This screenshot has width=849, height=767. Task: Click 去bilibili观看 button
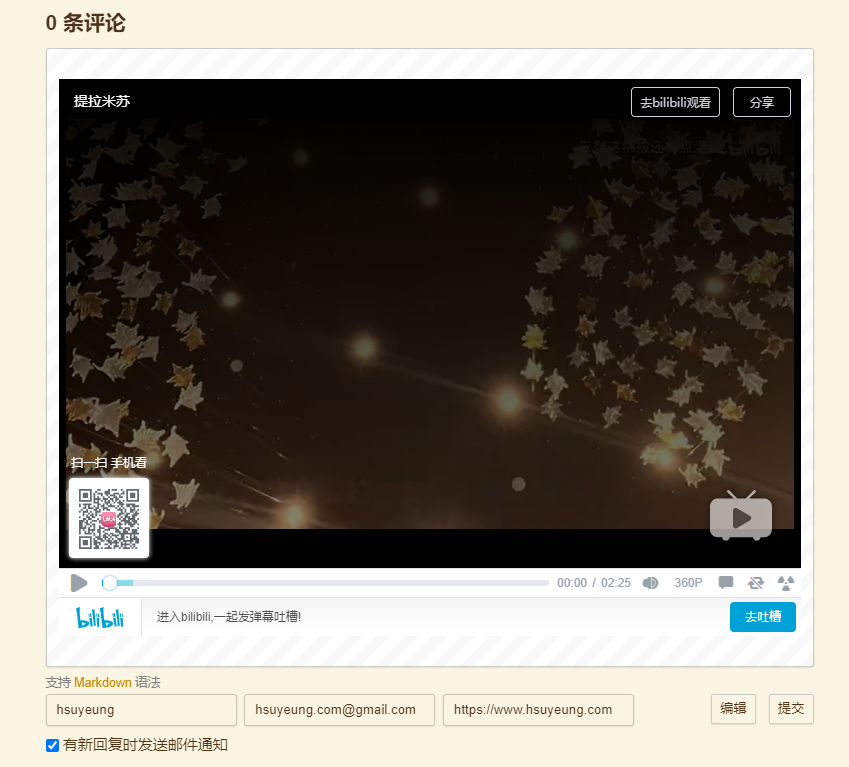pyautogui.click(x=675, y=102)
